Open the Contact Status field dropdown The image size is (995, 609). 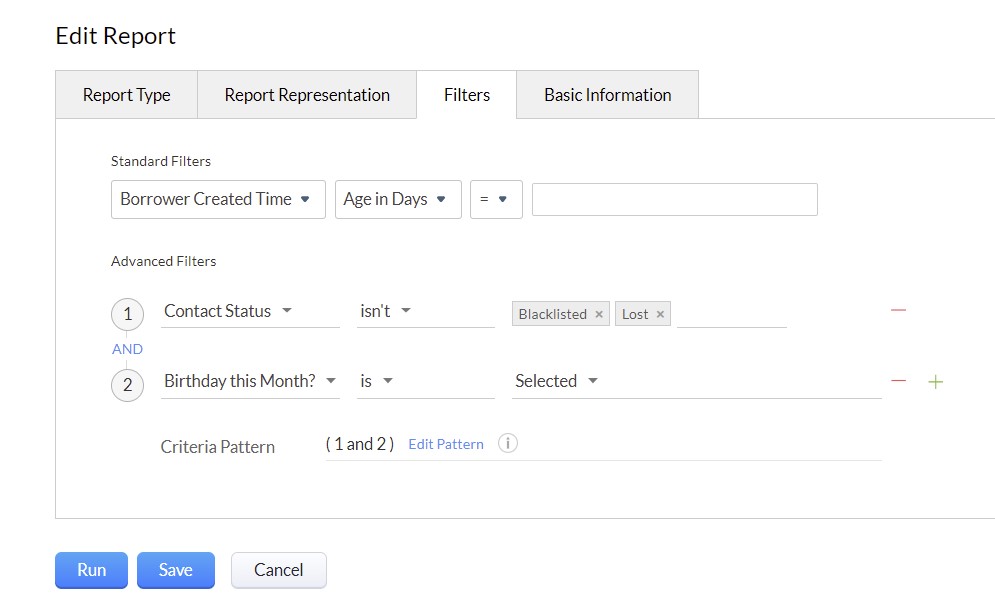[249, 311]
